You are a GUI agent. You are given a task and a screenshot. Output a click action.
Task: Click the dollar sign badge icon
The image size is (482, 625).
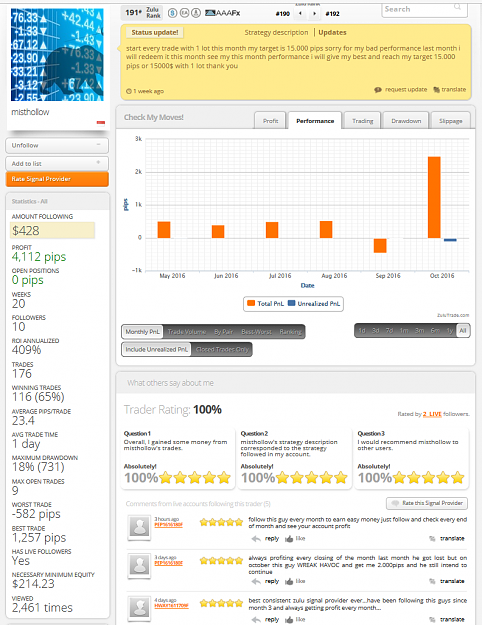coord(172,13)
